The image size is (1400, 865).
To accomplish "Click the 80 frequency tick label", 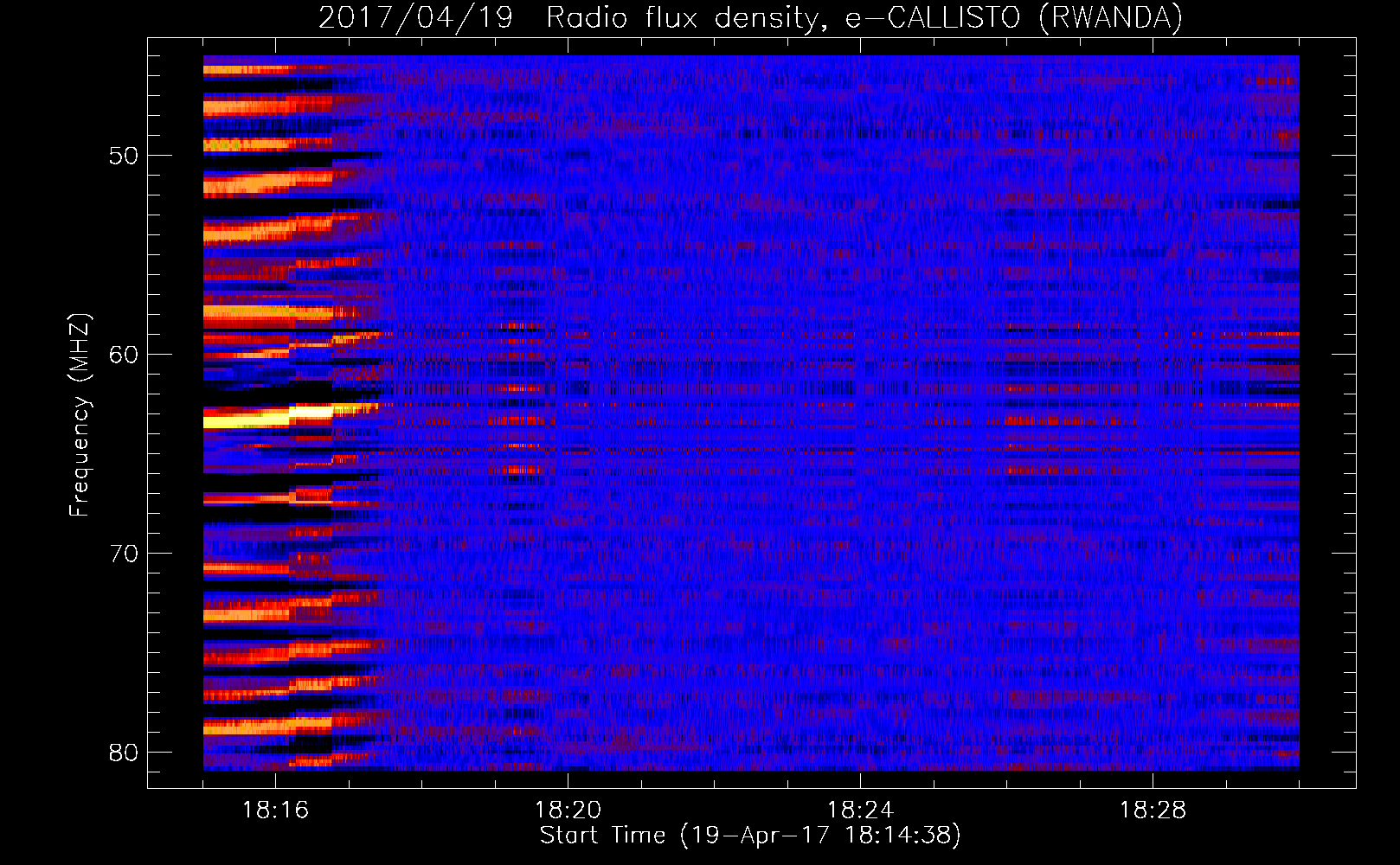I will [124, 753].
